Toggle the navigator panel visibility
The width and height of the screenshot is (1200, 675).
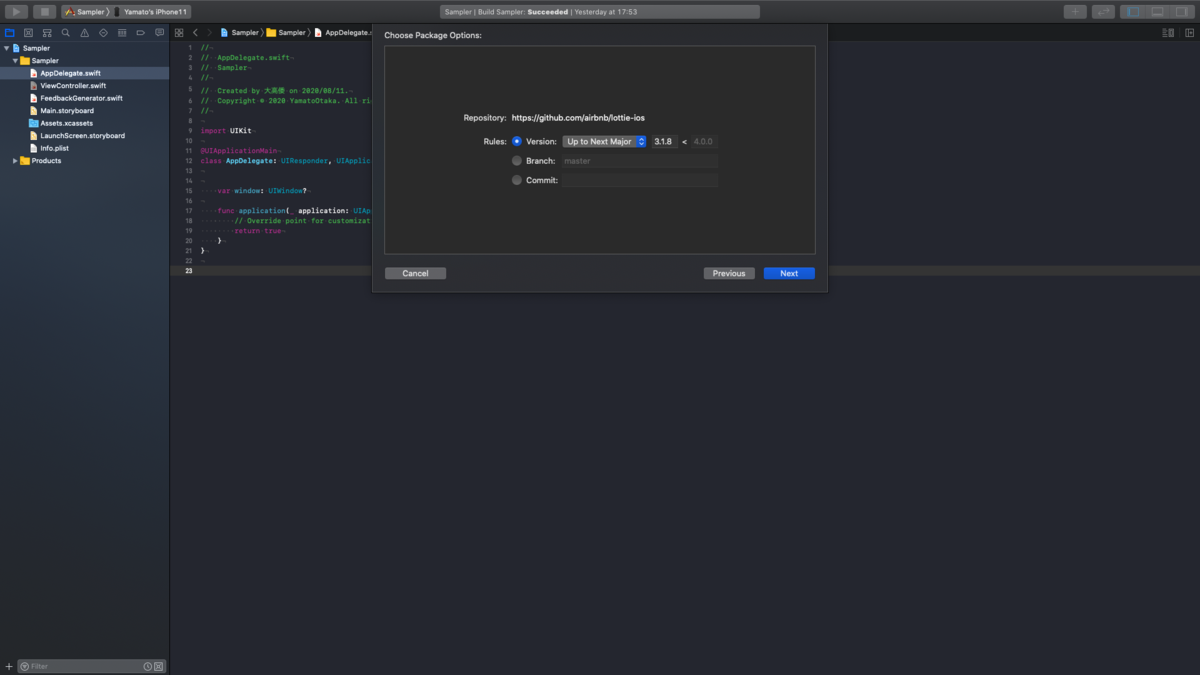point(1133,12)
